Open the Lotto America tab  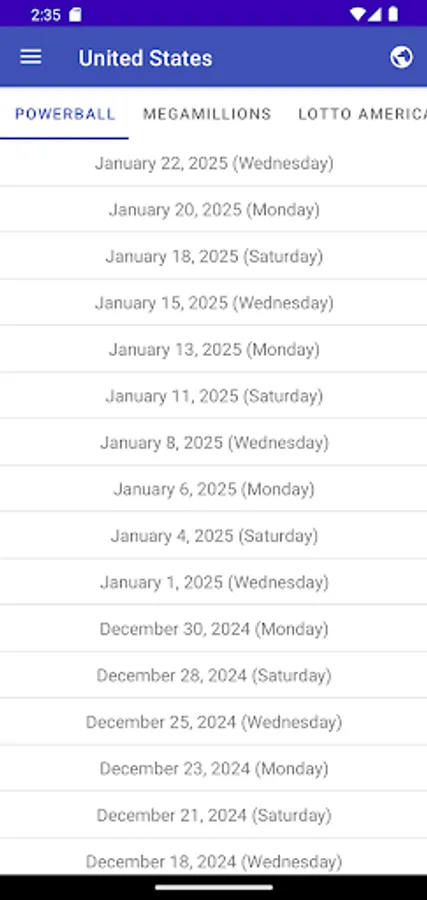click(362, 114)
